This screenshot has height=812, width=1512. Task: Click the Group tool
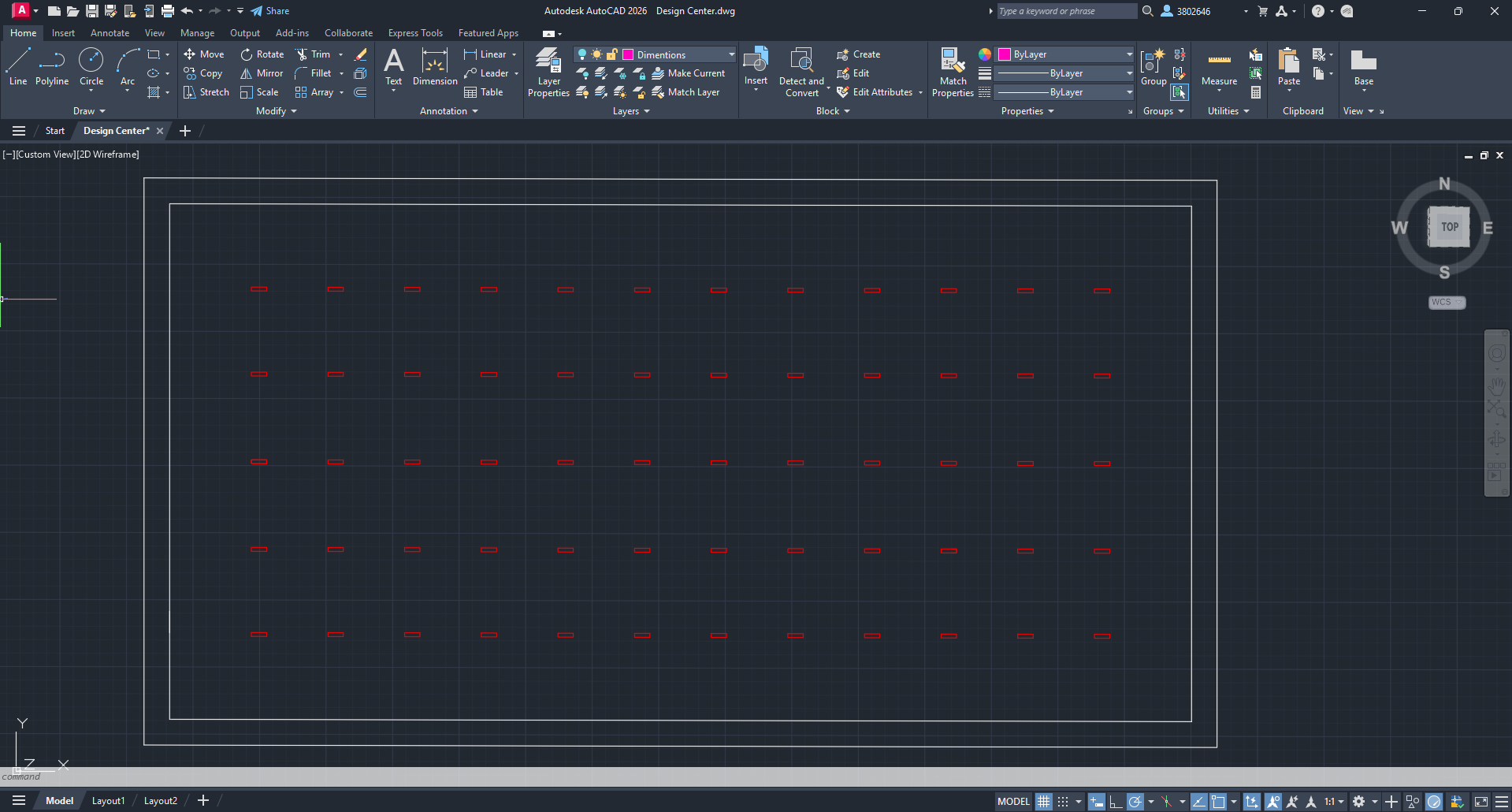(1154, 66)
